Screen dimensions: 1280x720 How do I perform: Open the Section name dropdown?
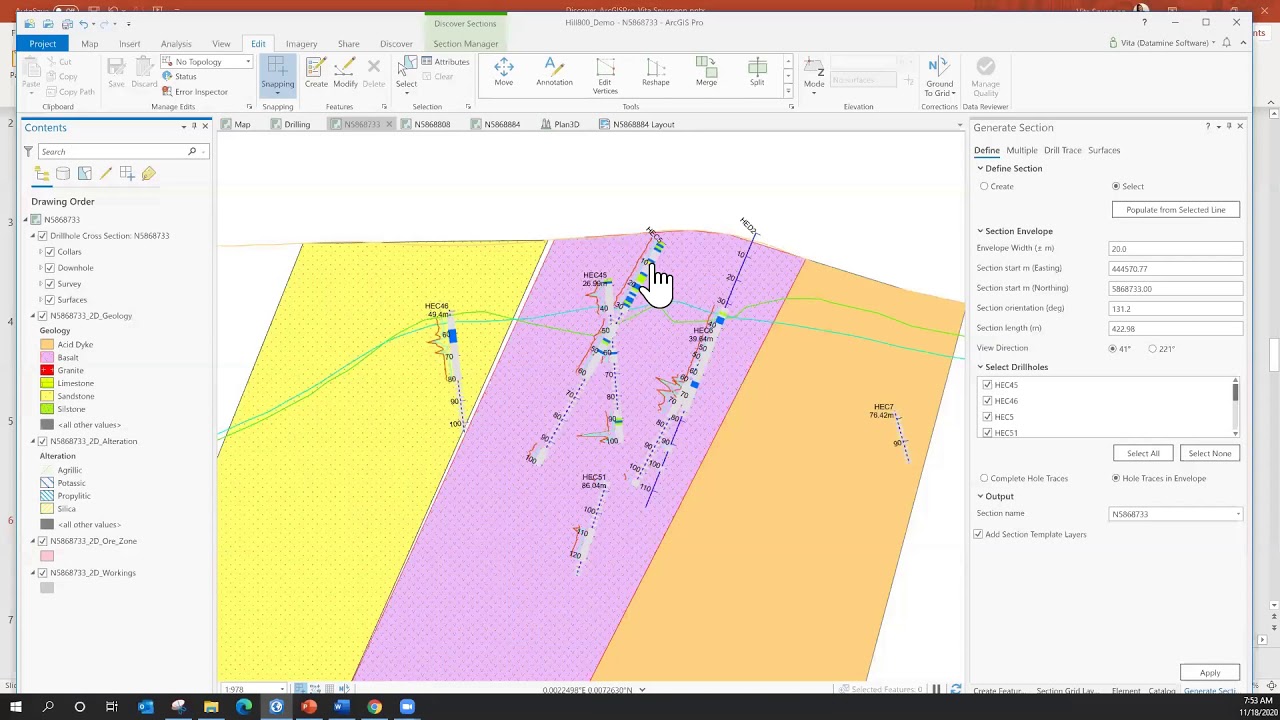(x=1238, y=514)
